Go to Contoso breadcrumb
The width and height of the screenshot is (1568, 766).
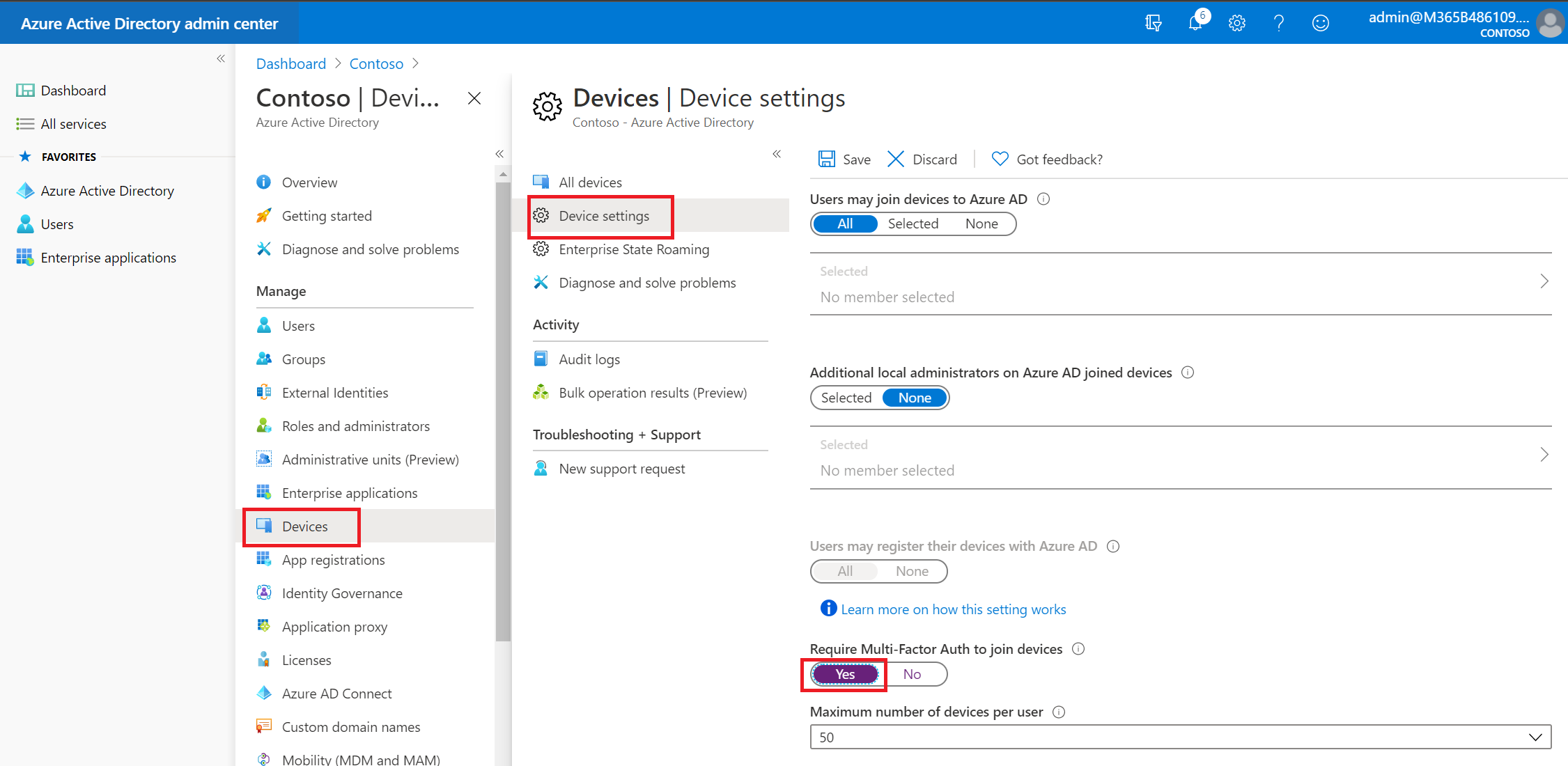(376, 63)
